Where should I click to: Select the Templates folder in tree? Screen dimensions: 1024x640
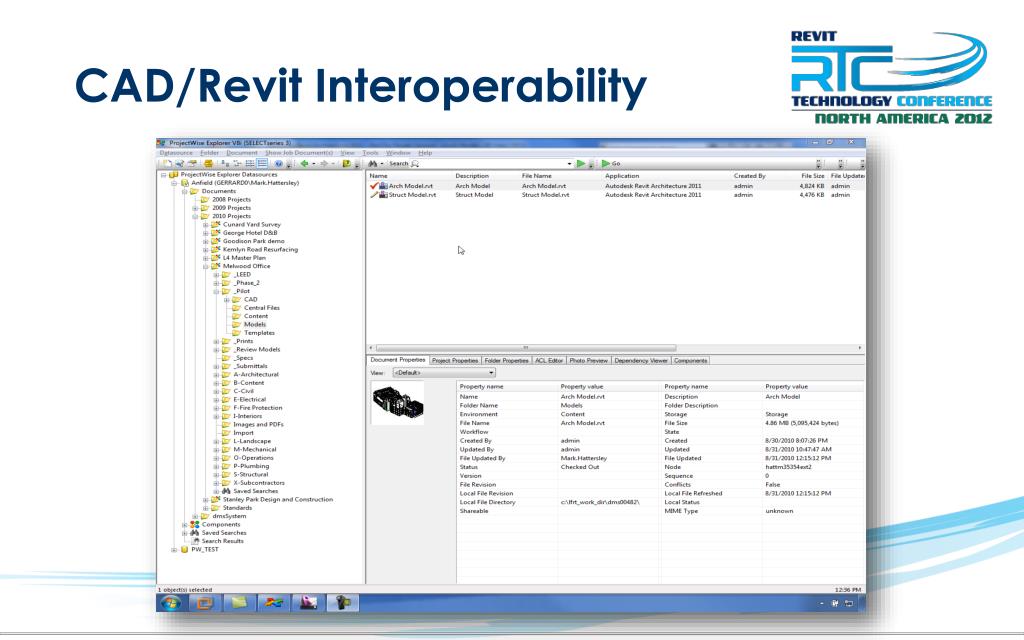click(259, 333)
